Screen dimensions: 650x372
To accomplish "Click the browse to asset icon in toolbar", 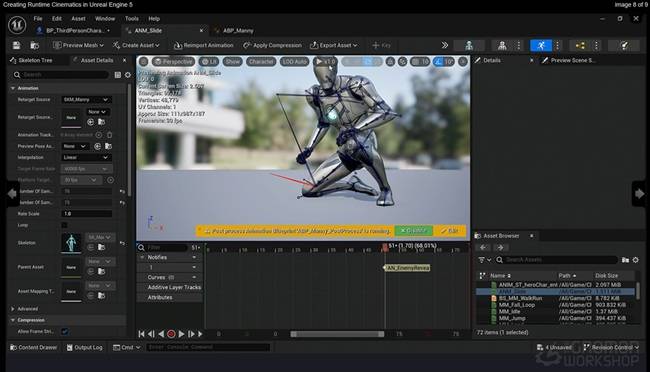I will pyautogui.click(x=34, y=45).
